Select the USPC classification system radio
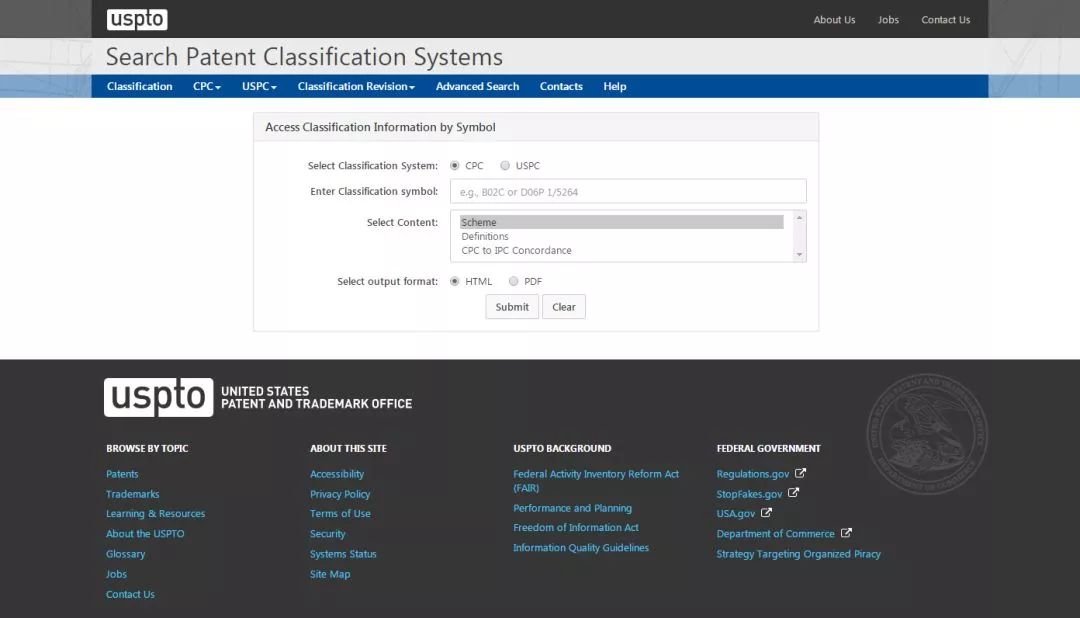Viewport: 1080px width, 618px height. click(x=505, y=166)
